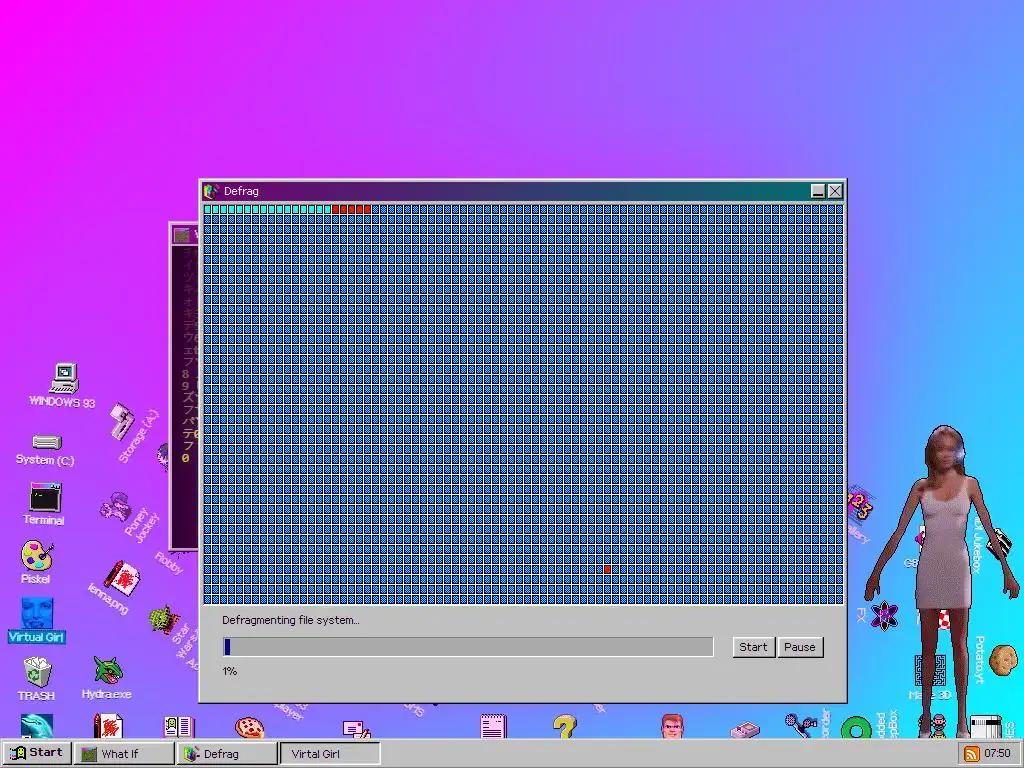Switch to Virtal Girl taskbar item
Image resolution: width=1024 pixels, height=768 pixels.
click(x=330, y=754)
